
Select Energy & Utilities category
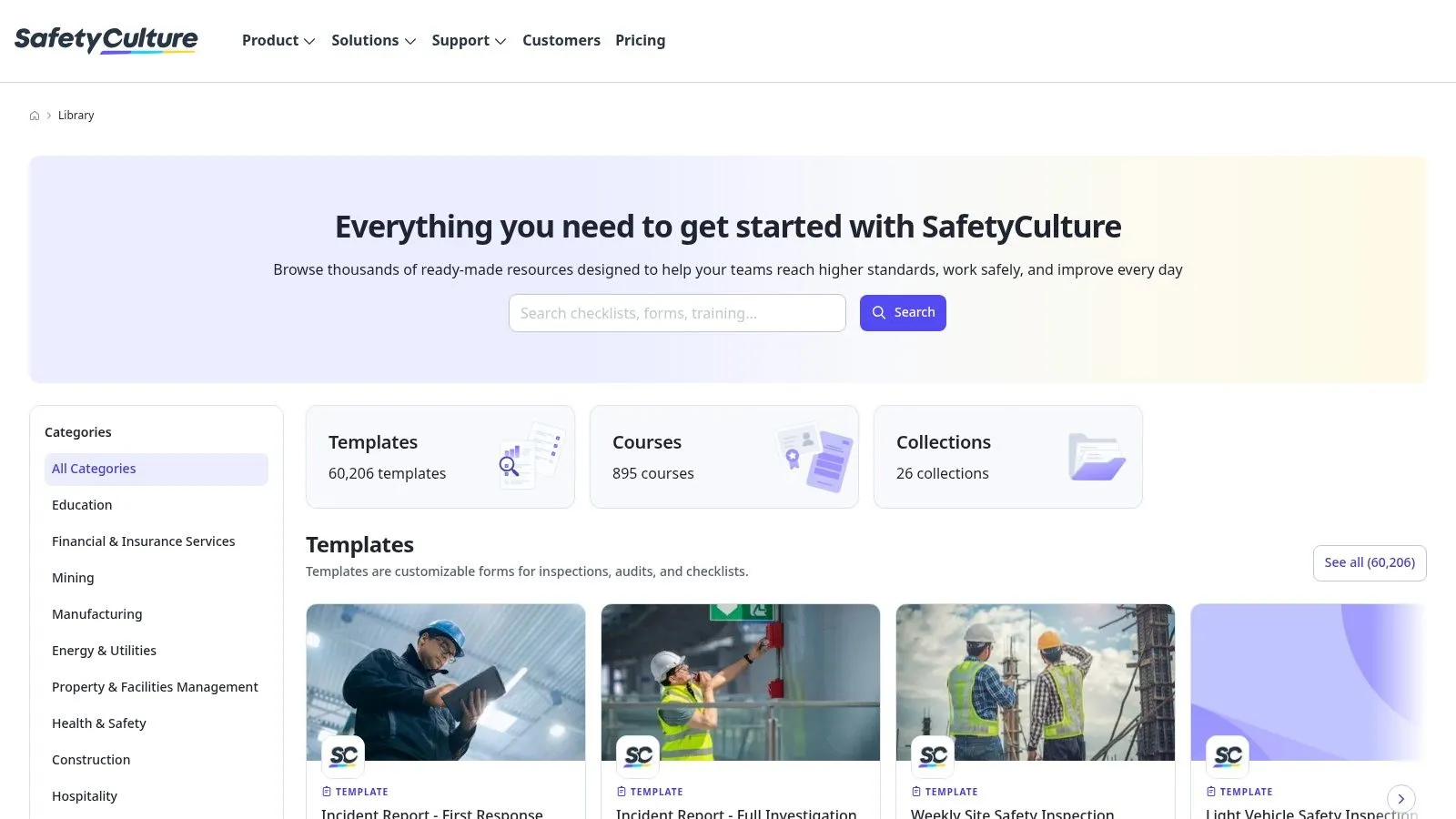(157, 651)
